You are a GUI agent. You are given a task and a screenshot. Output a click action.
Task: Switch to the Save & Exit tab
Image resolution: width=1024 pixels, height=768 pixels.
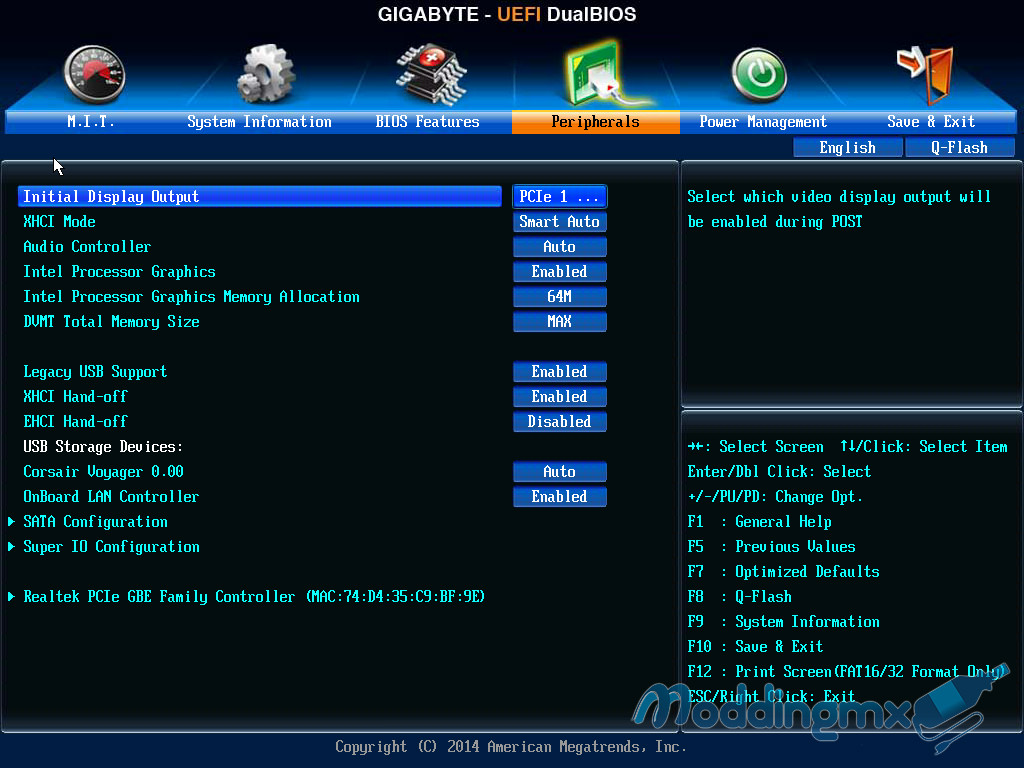(x=931, y=121)
